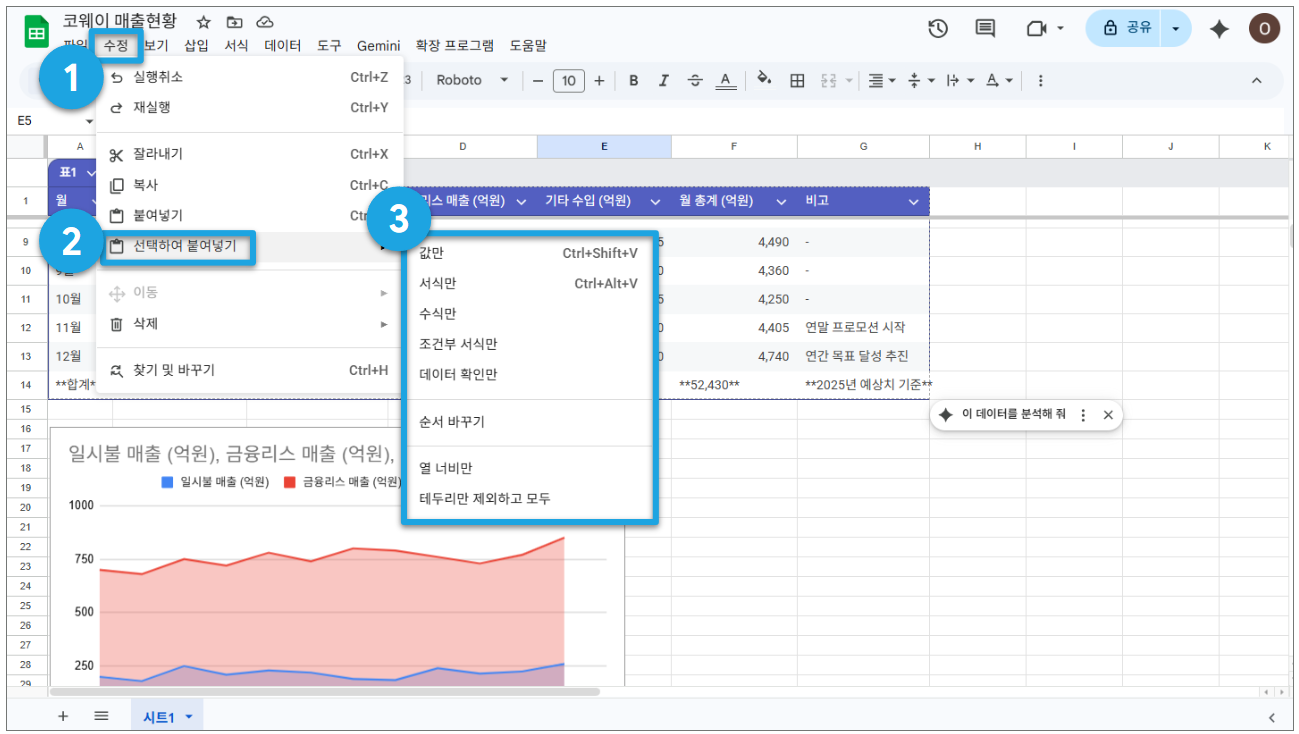1299x734 pixels.
Task: Start video meeting camera icon
Action: pos(1036,29)
